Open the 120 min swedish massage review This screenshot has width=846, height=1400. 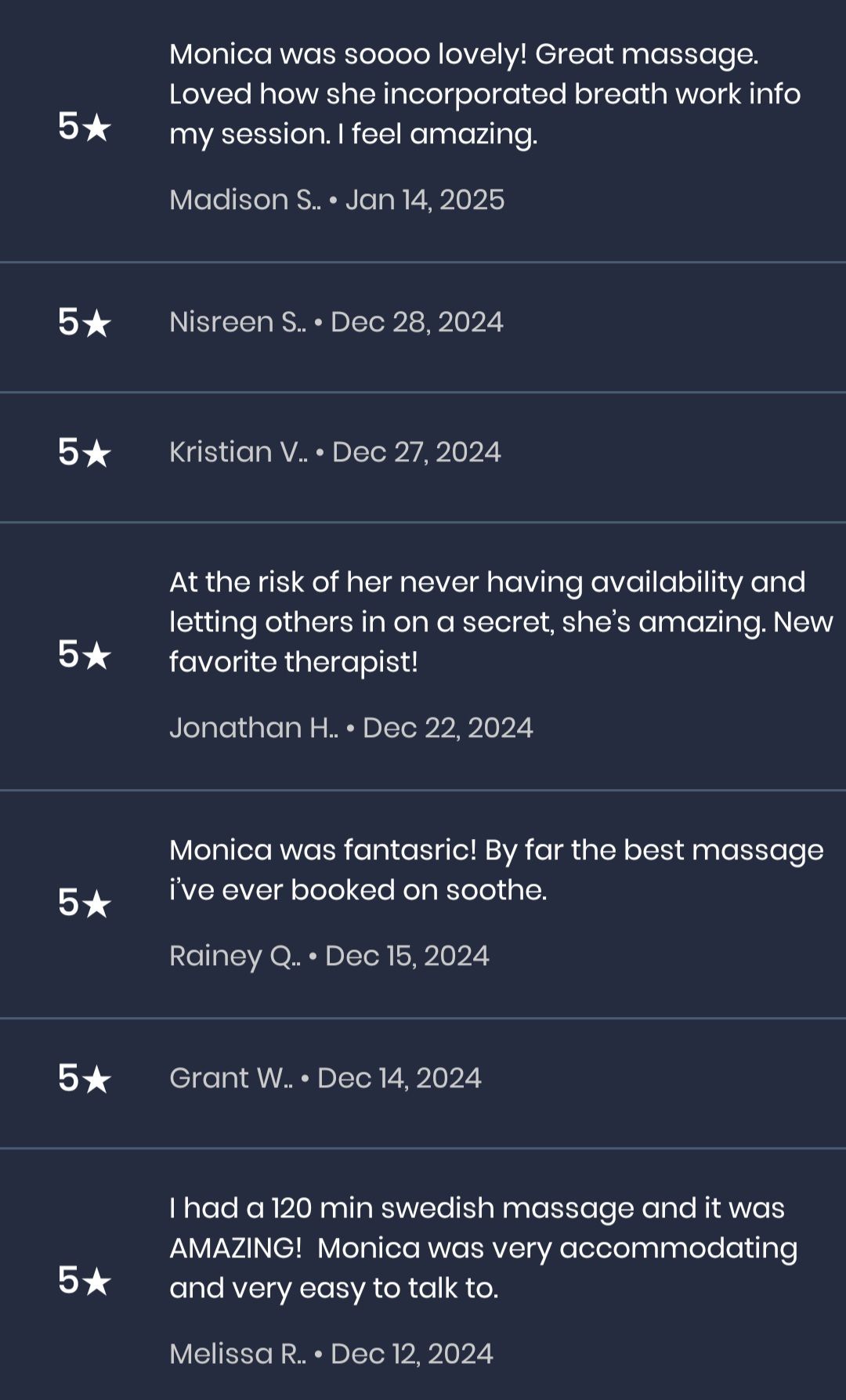[483, 1247]
